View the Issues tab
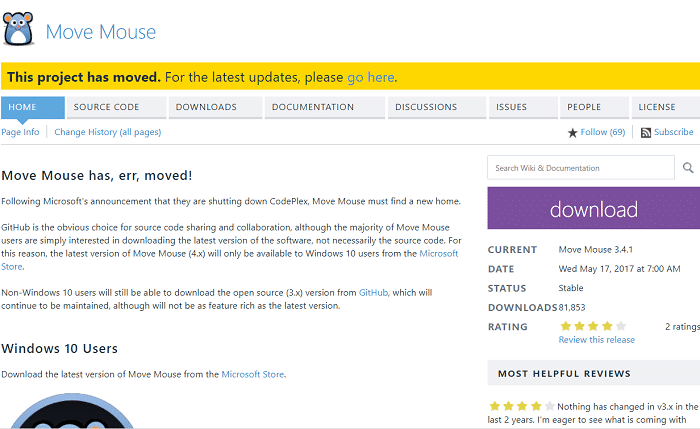The image size is (700, 429). (x=523, y=107)
